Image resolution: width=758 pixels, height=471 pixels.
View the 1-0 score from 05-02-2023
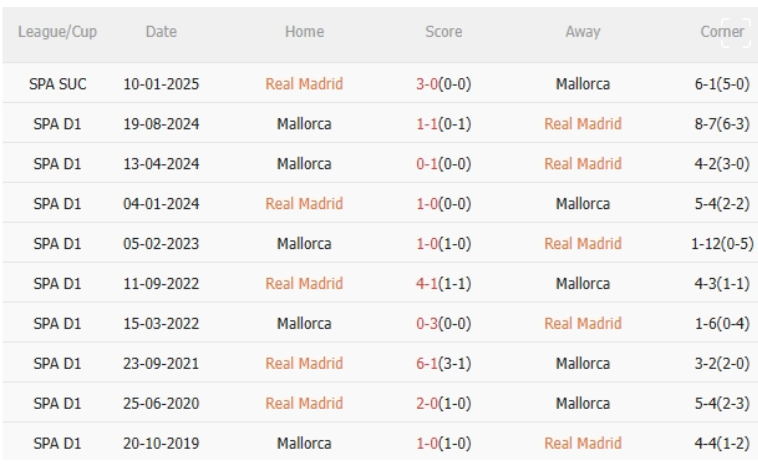click(x=443, y=244)
